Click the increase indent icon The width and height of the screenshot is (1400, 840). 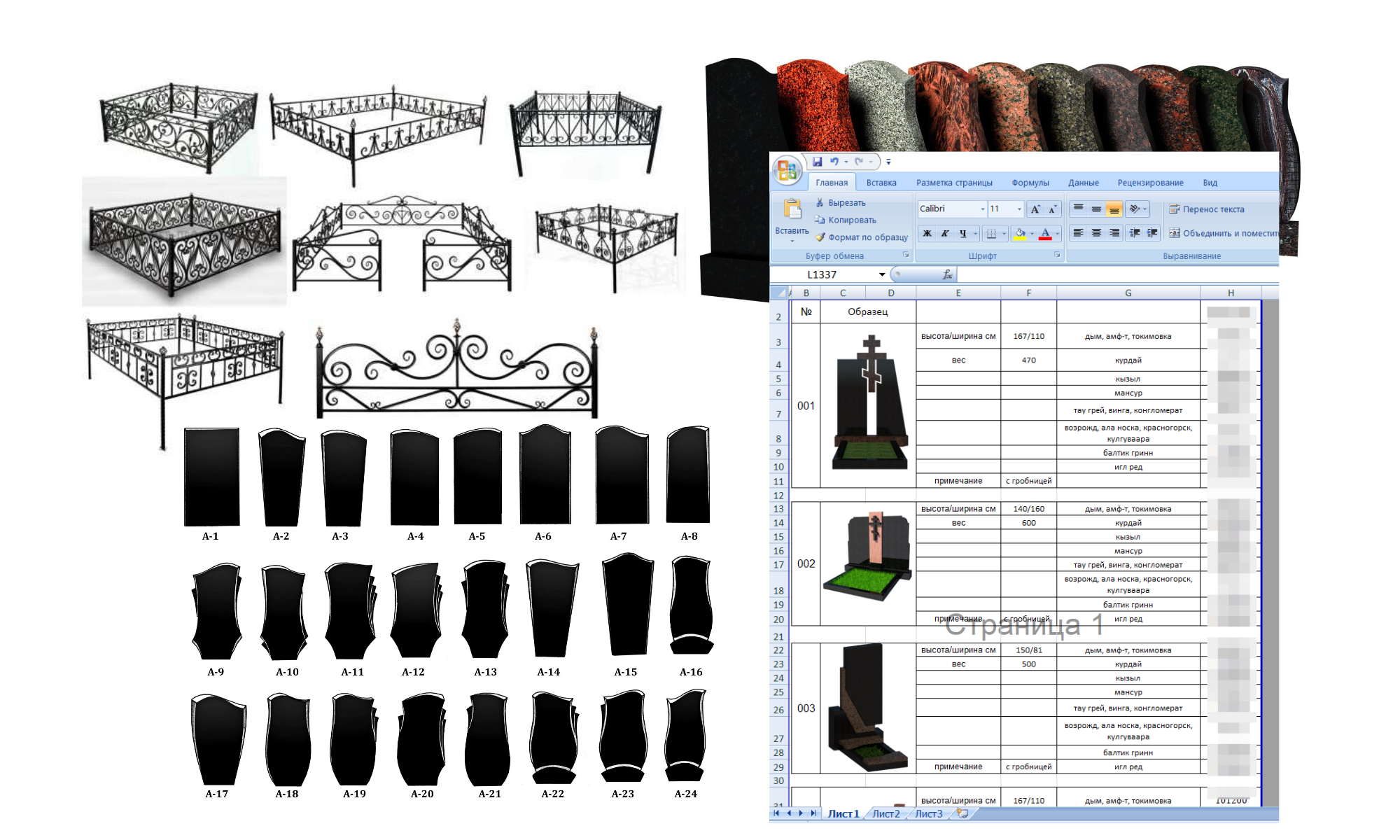tap(1152, 233)
